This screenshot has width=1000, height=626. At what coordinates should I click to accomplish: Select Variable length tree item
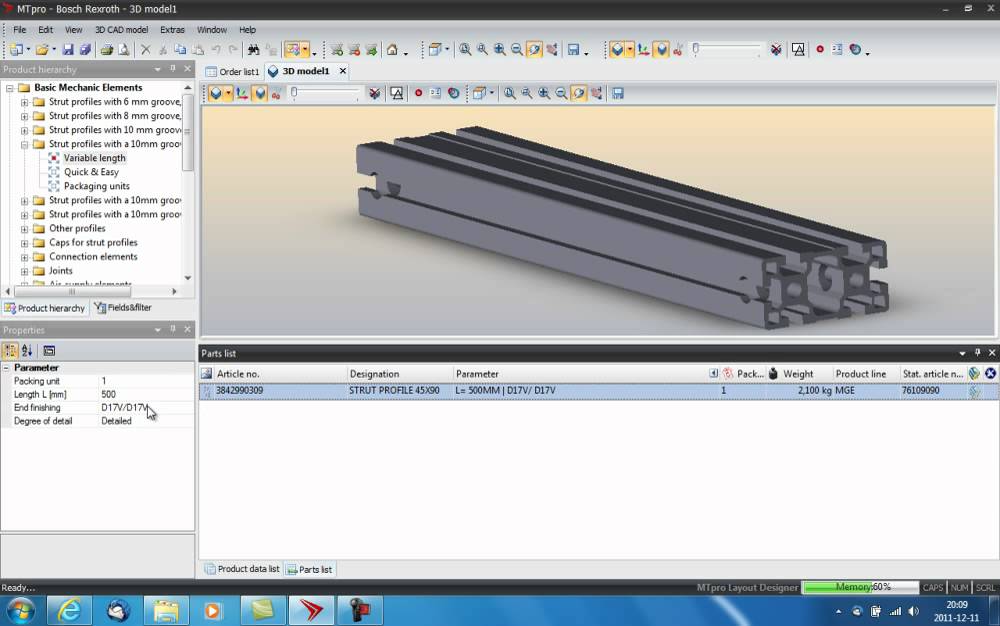(x=94, y=158)
